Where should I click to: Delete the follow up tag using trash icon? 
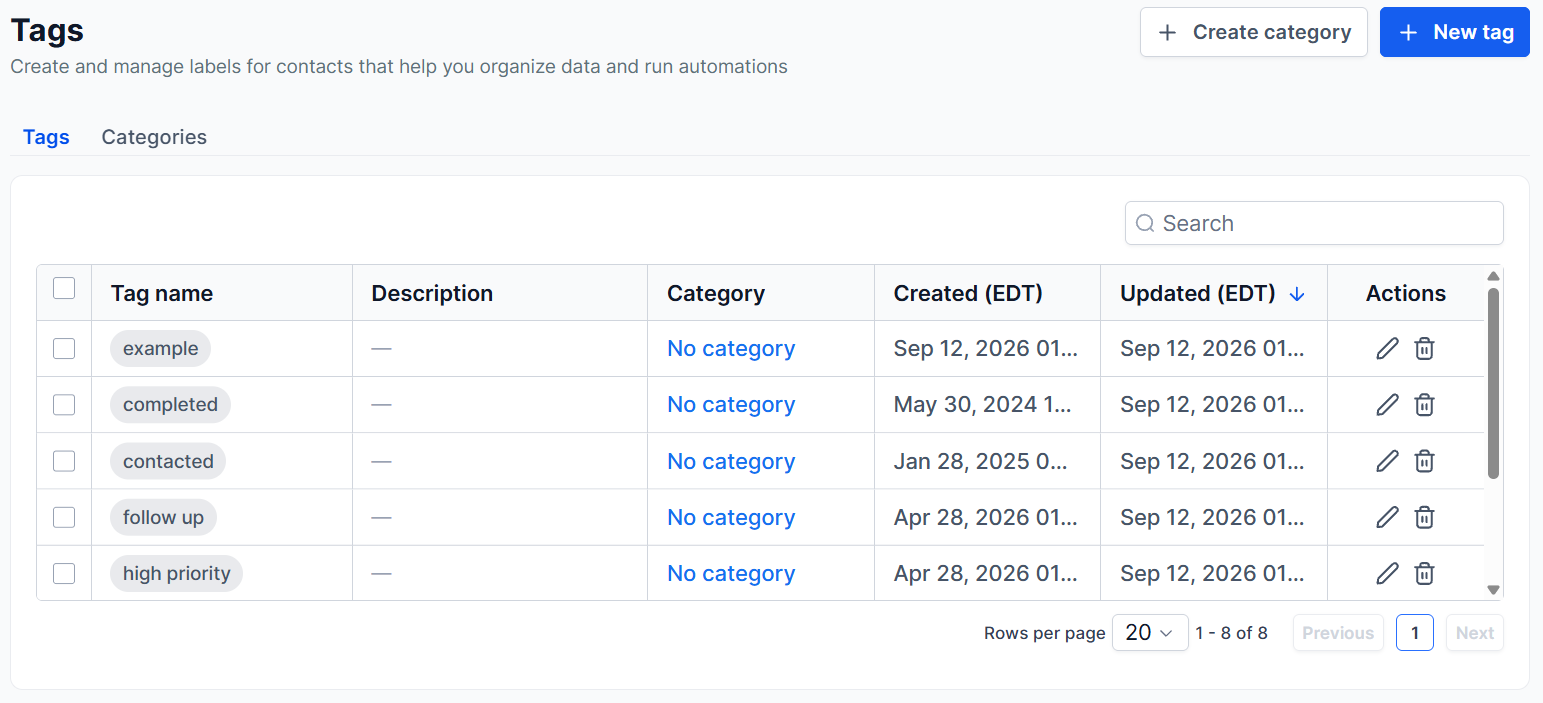coord(1424,517)
